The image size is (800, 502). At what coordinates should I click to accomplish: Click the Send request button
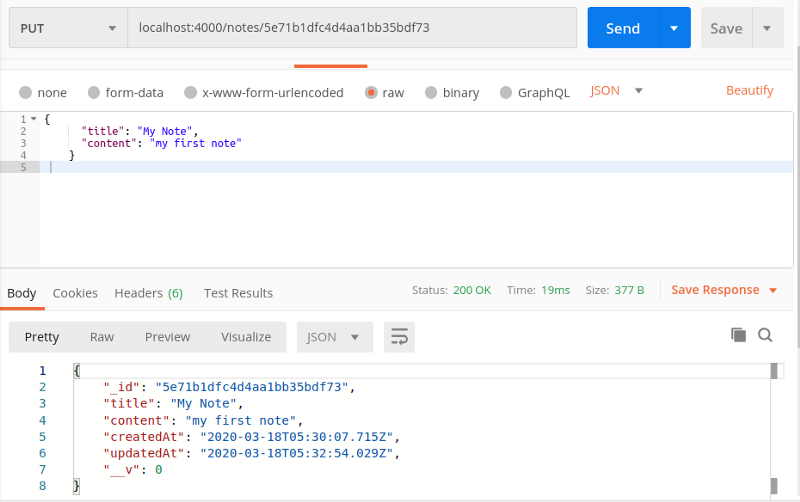coord(622,28)
